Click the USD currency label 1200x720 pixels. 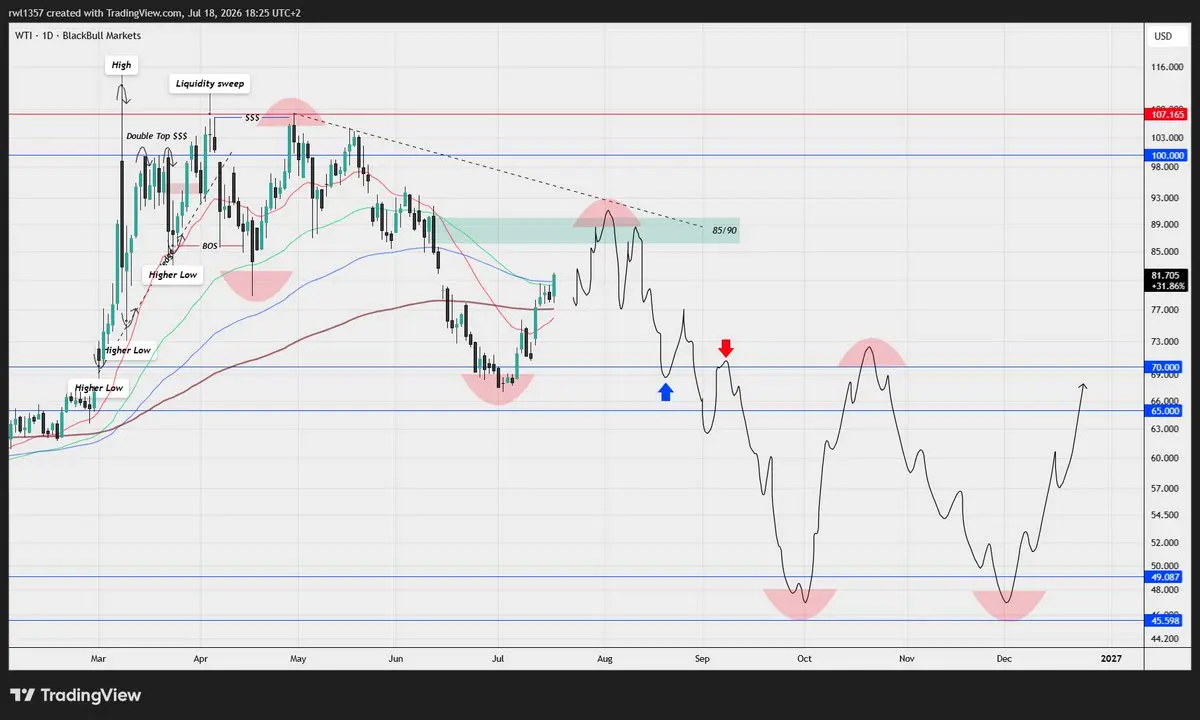(1163, 36)
